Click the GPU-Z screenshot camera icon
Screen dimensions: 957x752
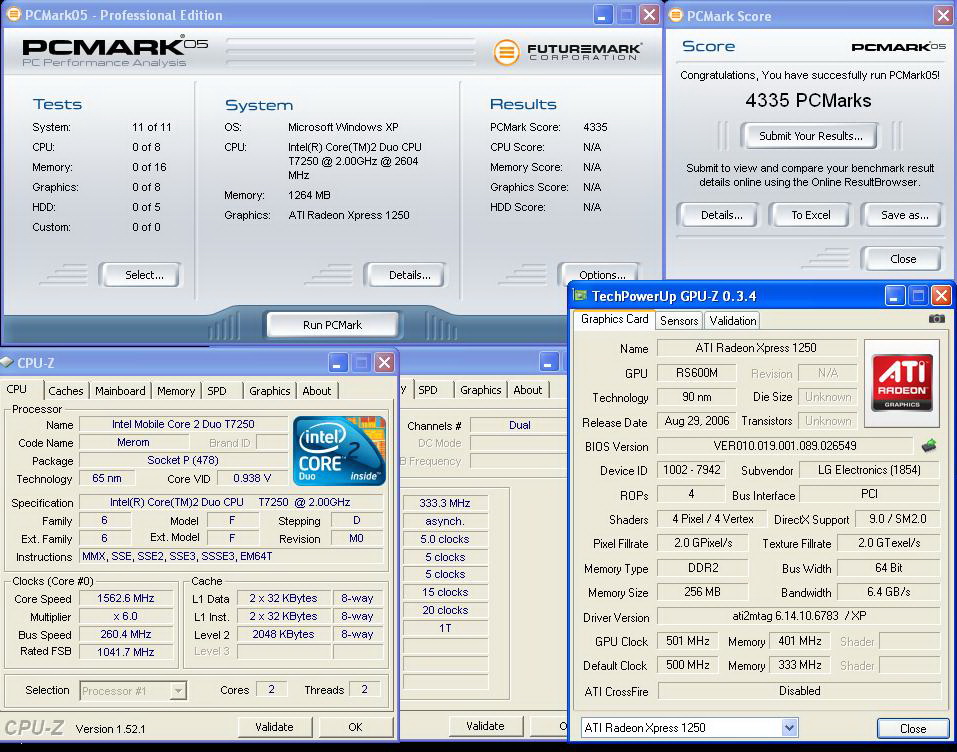[936, 319]
